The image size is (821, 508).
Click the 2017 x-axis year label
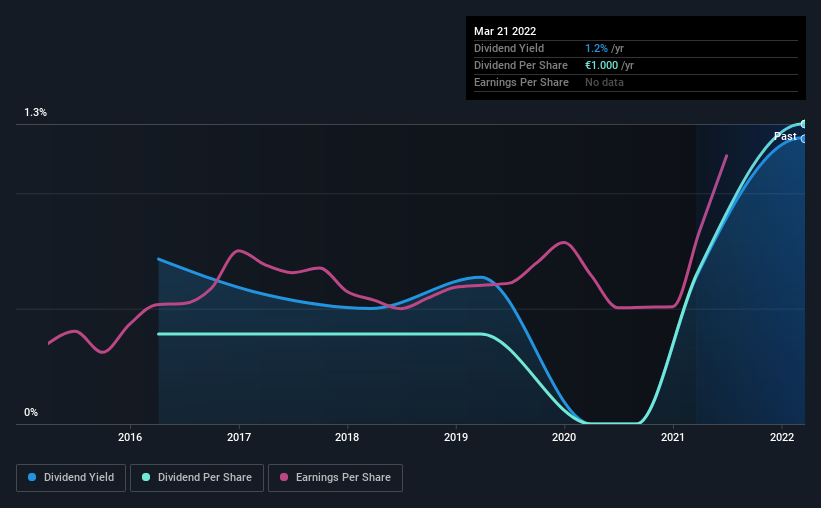pos(239,437)
